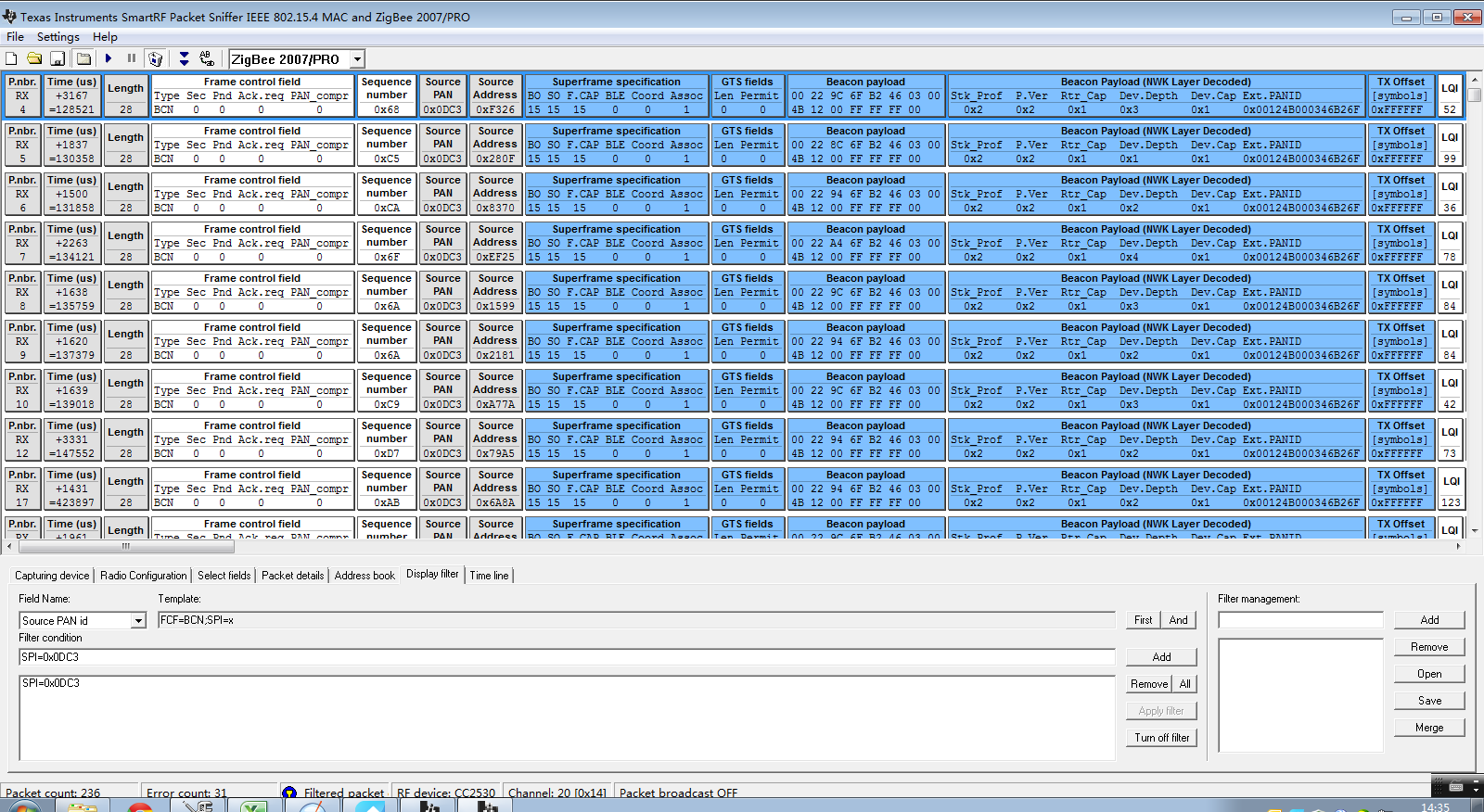1484x812 pixels.
Task: Clear captured packets using the trash bin icon
Action: 156,58
